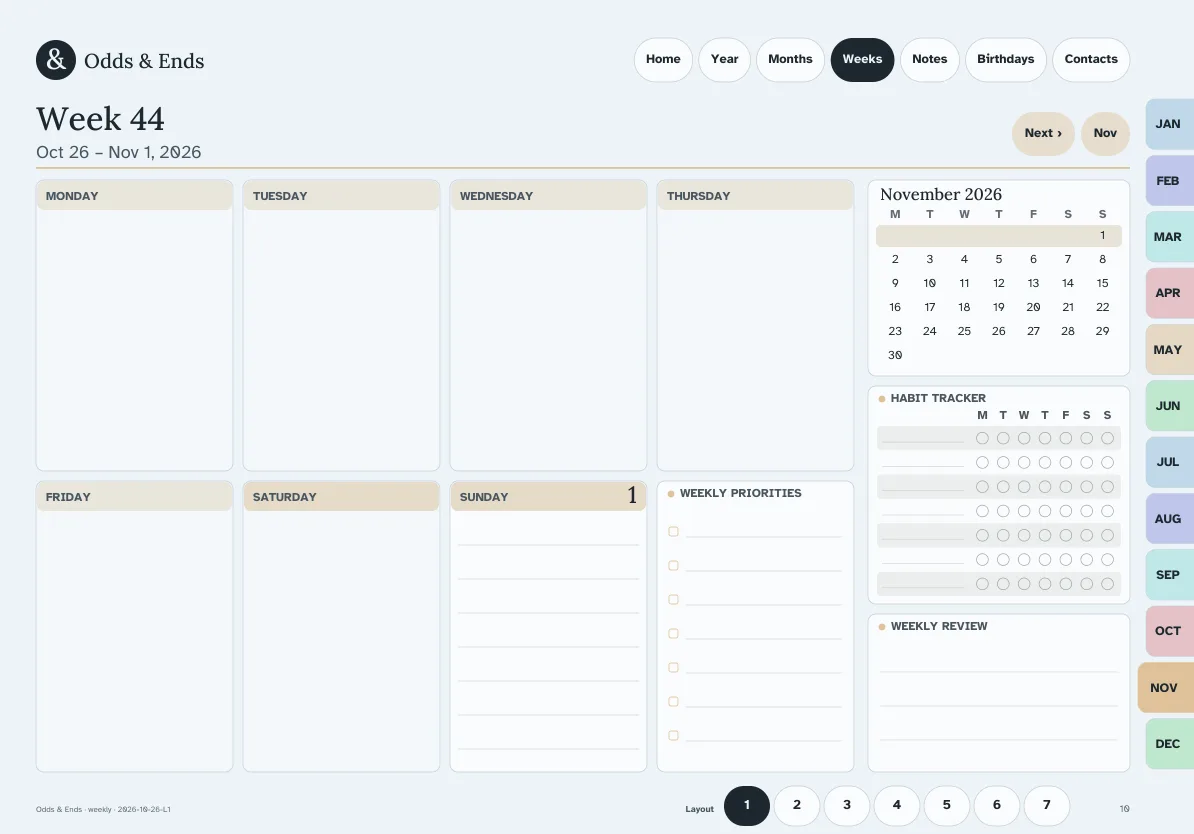The image size is (1194, 834).
Task: Open the Monday day box
Action: point(134,325)
